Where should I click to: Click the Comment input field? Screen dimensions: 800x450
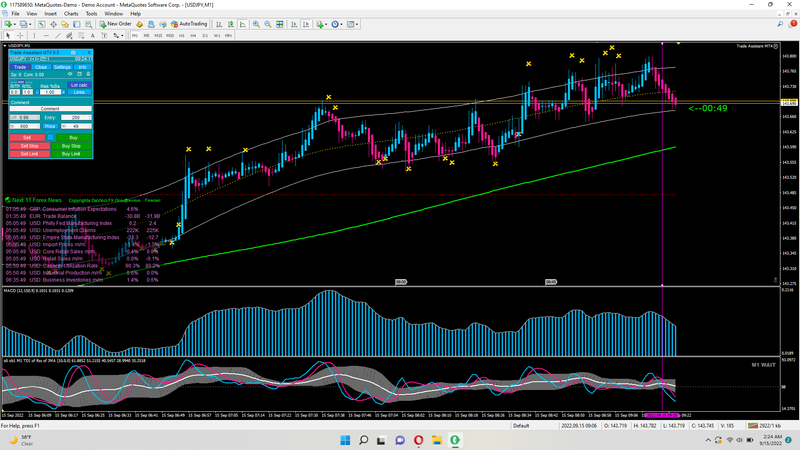click(x=50, y=109)
